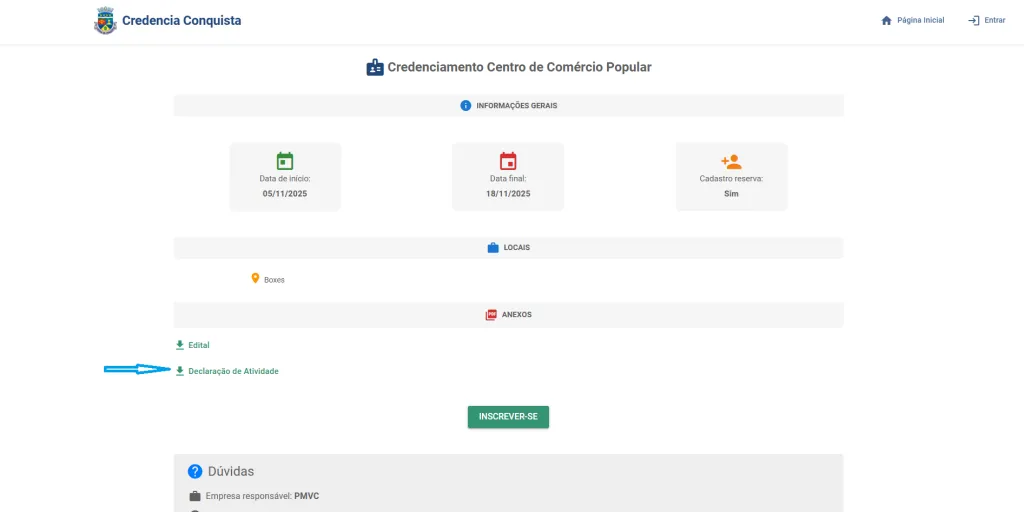Click the blue briefcase icon beside Locais
1024x512 pixels.
pyautogui.click(x=493, y=247)
